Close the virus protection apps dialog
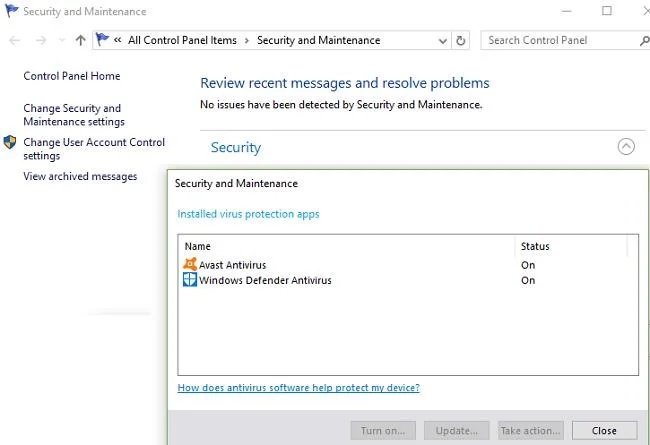 click(604, 430)
